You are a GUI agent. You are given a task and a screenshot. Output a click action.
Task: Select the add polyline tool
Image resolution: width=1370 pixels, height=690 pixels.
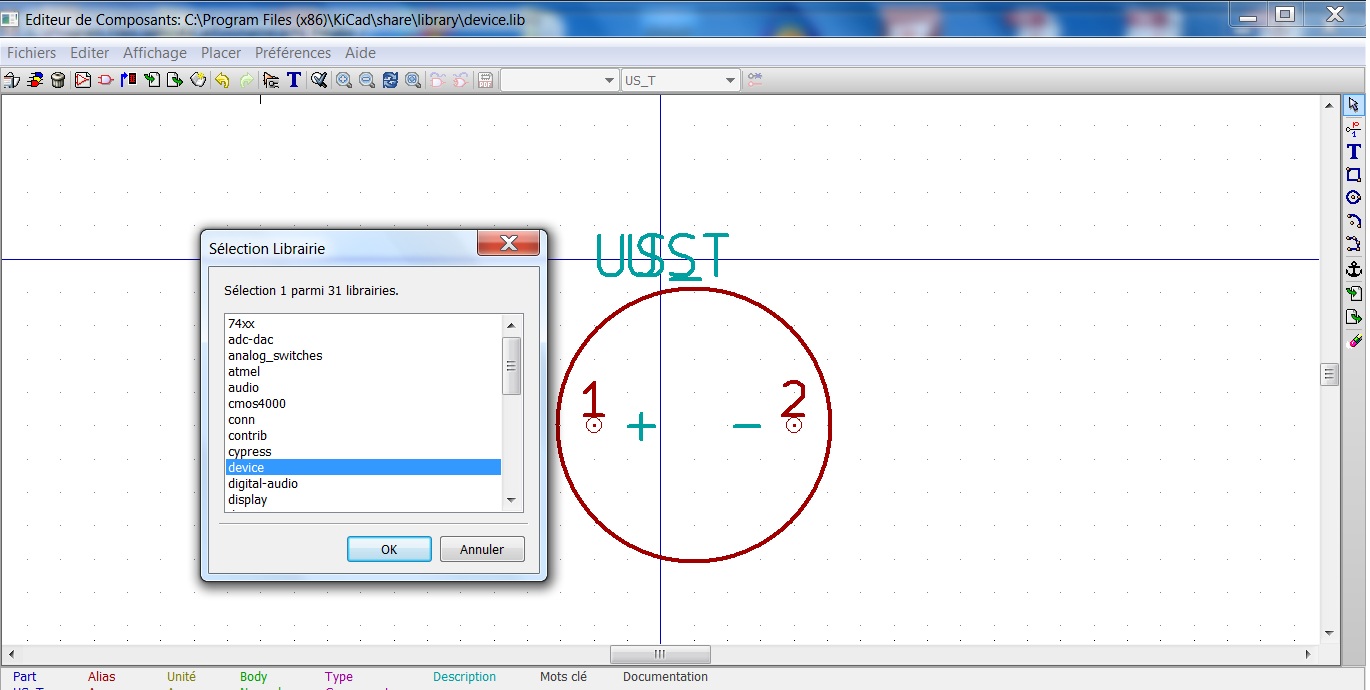point(1354,244)
